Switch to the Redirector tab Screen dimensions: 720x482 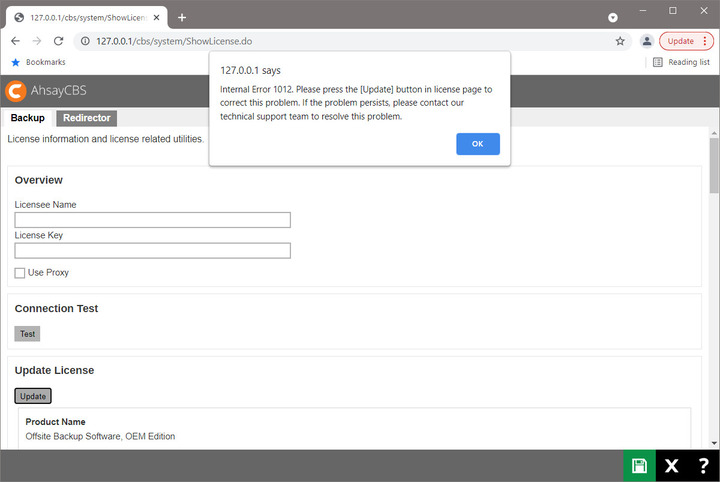point(86,118)
